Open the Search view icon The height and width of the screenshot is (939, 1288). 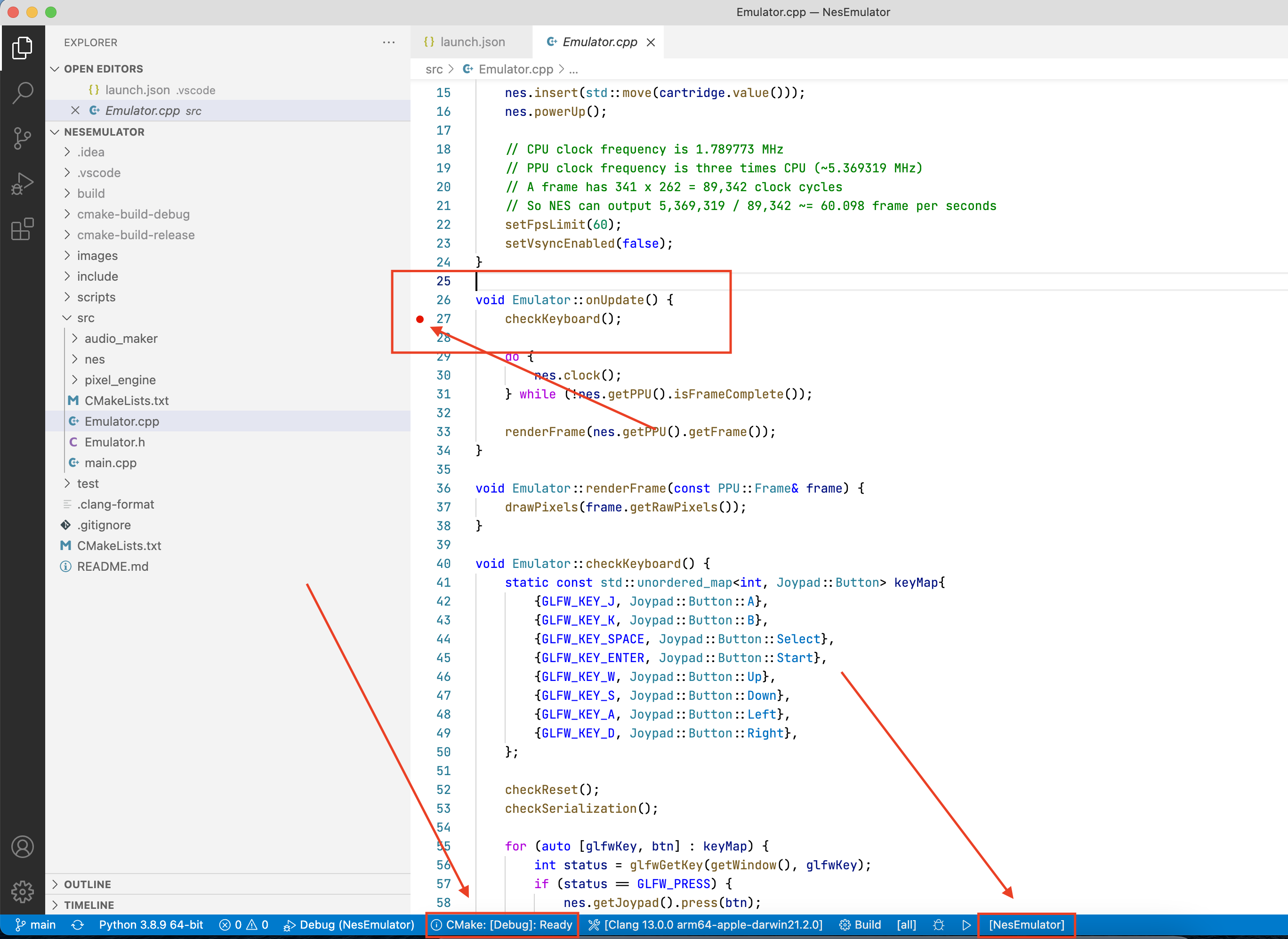click(22, 93)
